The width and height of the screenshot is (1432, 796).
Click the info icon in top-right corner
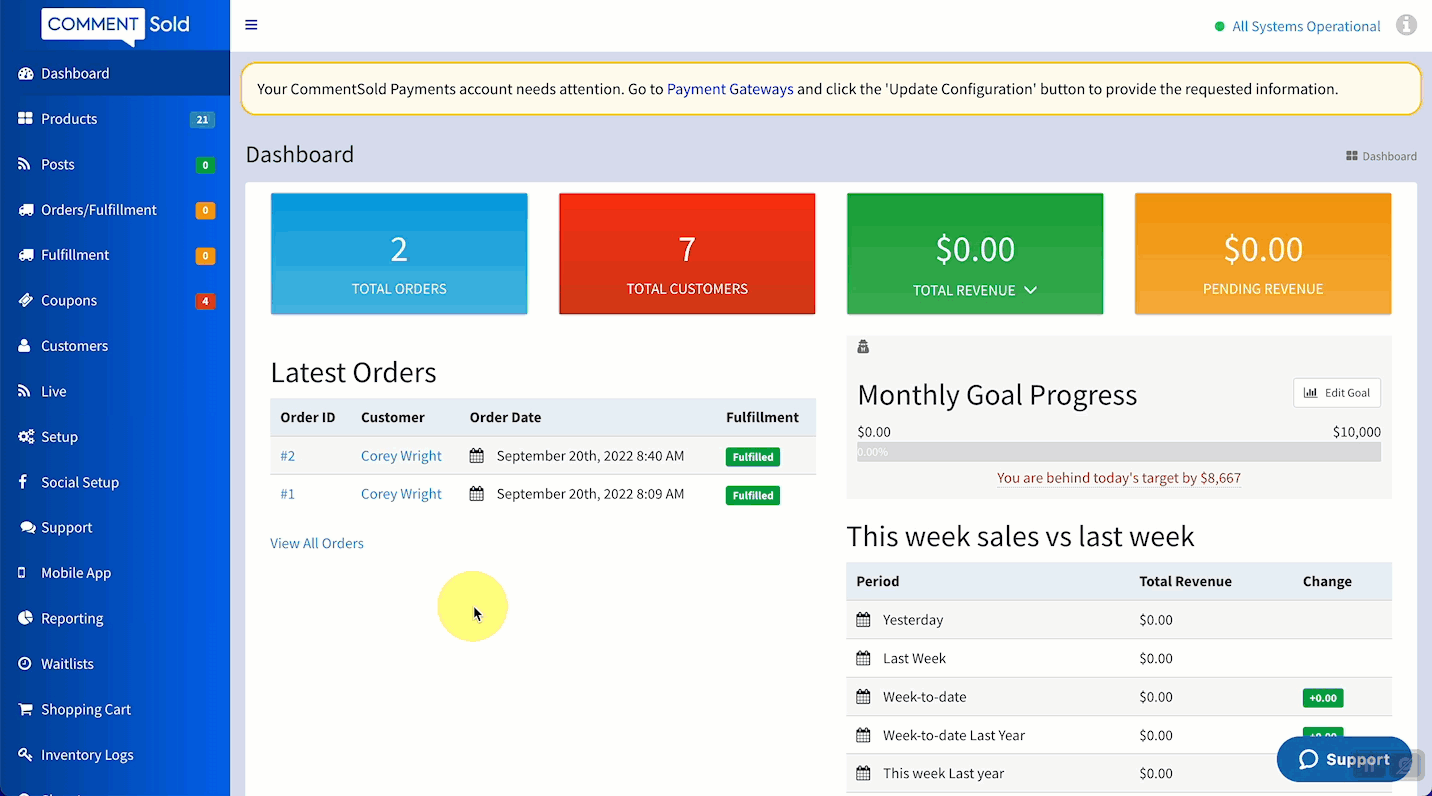tap(1406, 25)
